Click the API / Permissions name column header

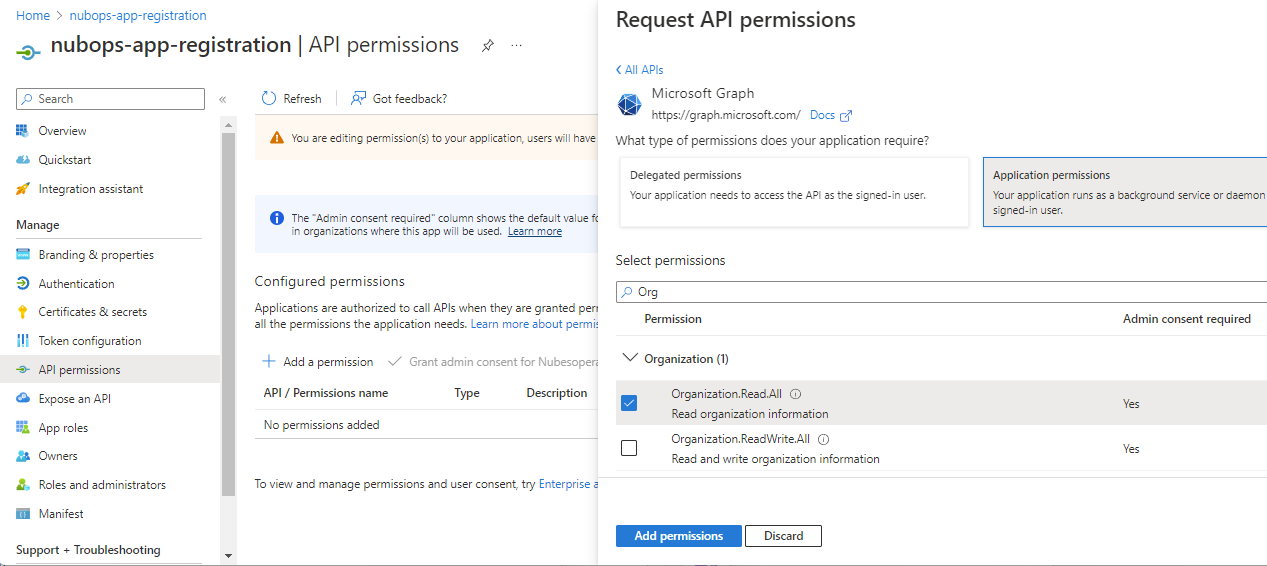point(326,393)
